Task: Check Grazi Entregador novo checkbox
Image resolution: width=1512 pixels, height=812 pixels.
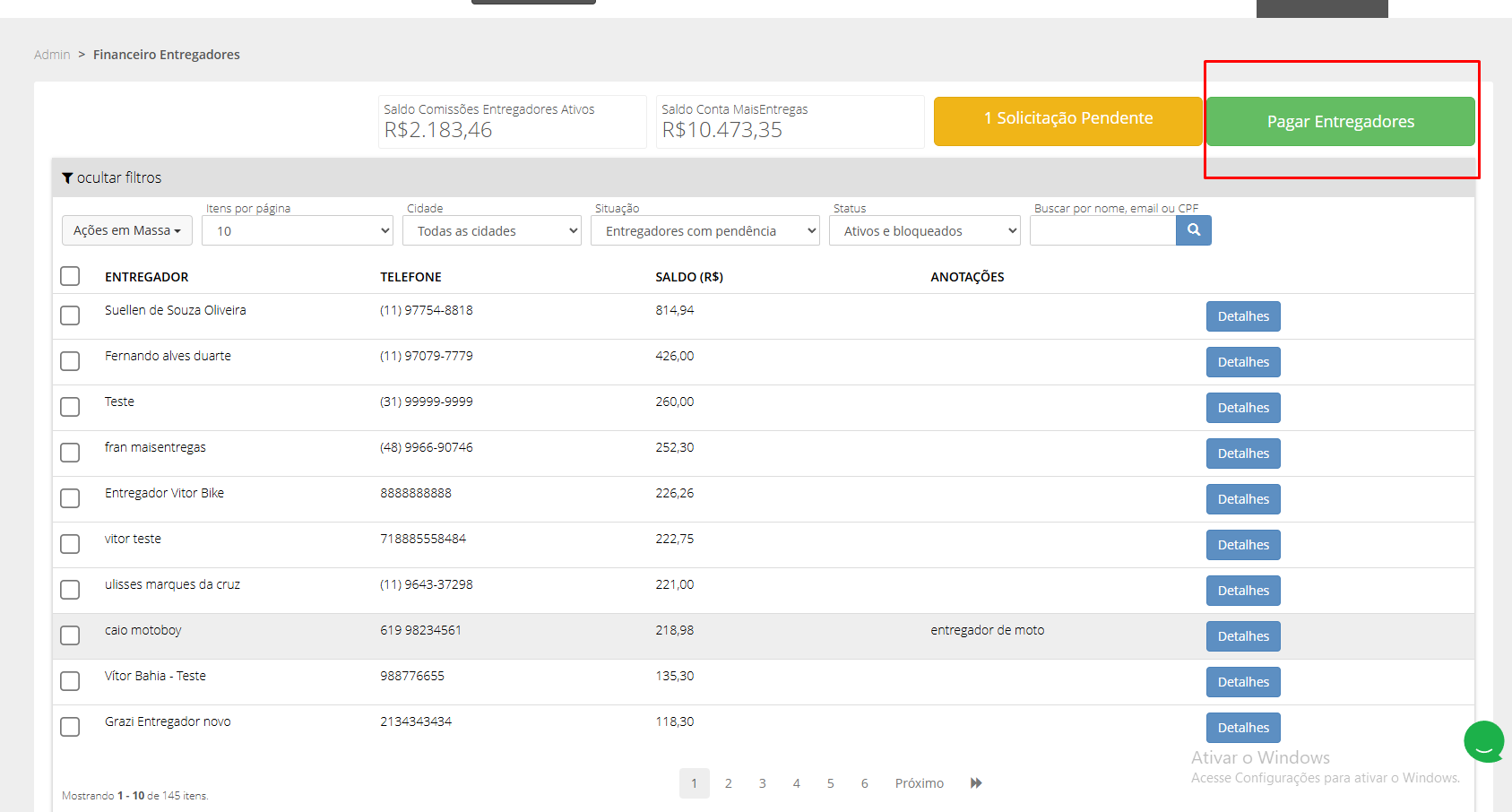Action: [x=70, y=727]
